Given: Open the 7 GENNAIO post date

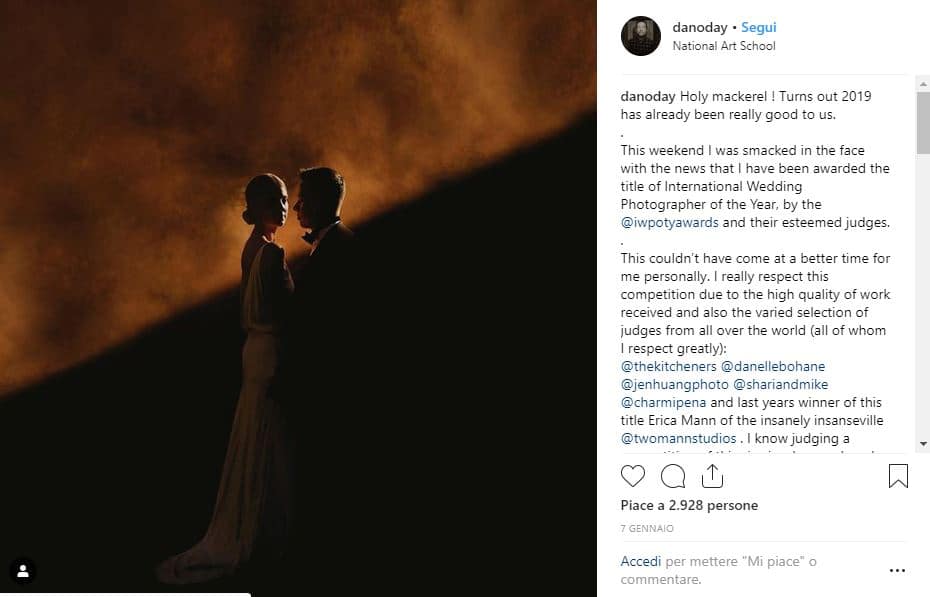Looking at the screenshot, I should (x=647, y=528).
